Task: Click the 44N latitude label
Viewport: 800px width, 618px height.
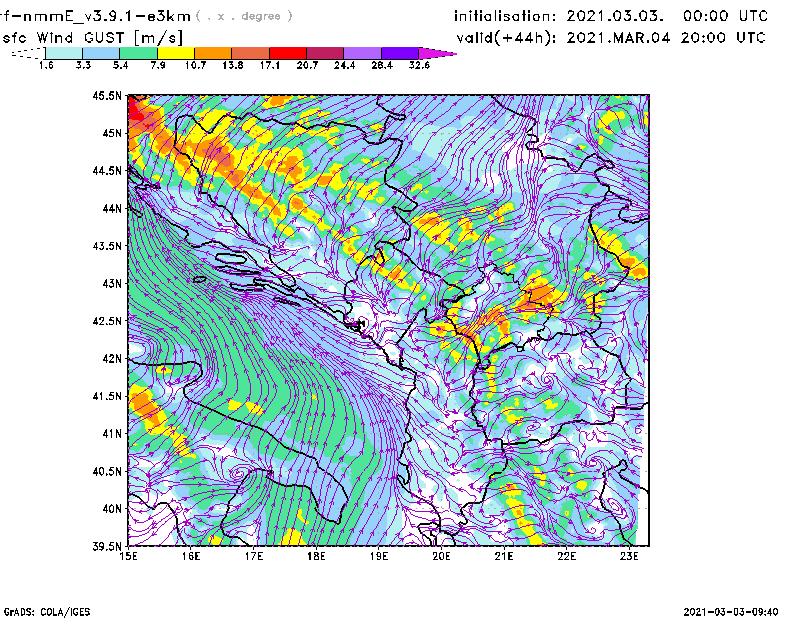Action: [x=112, y=208]
